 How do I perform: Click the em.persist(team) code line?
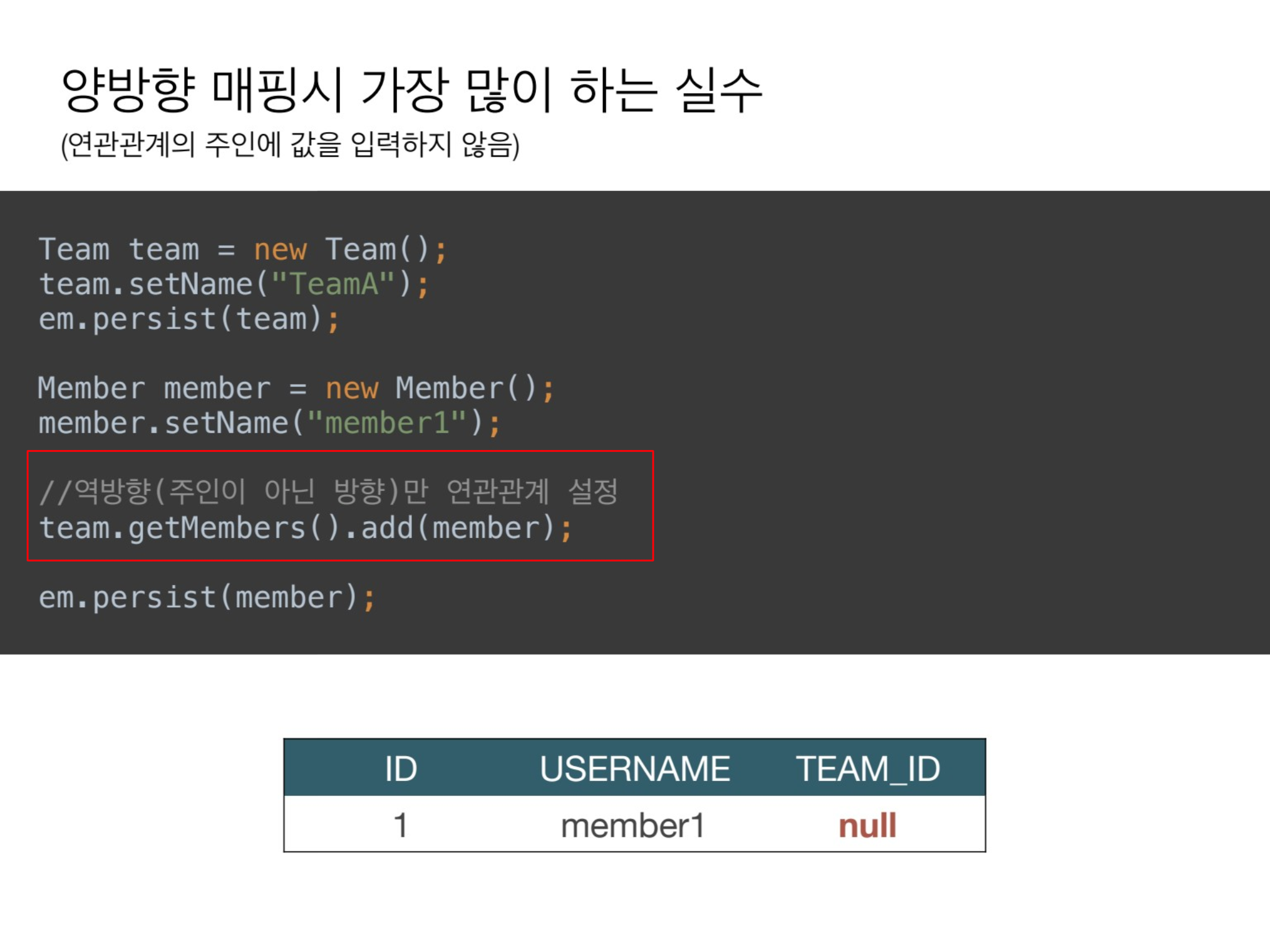(189, 319)
